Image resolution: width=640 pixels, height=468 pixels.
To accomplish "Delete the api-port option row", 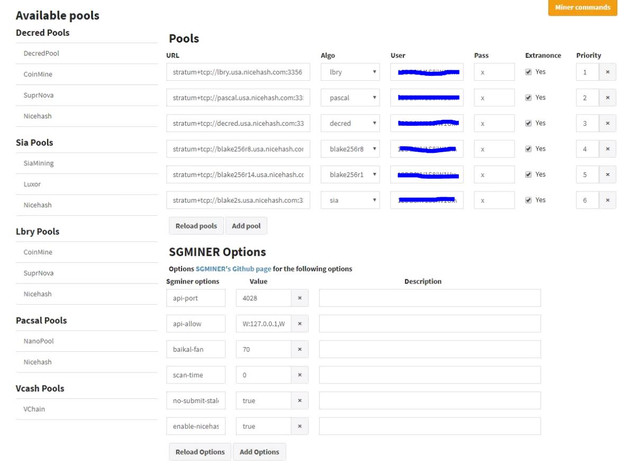I will [300, 298].
